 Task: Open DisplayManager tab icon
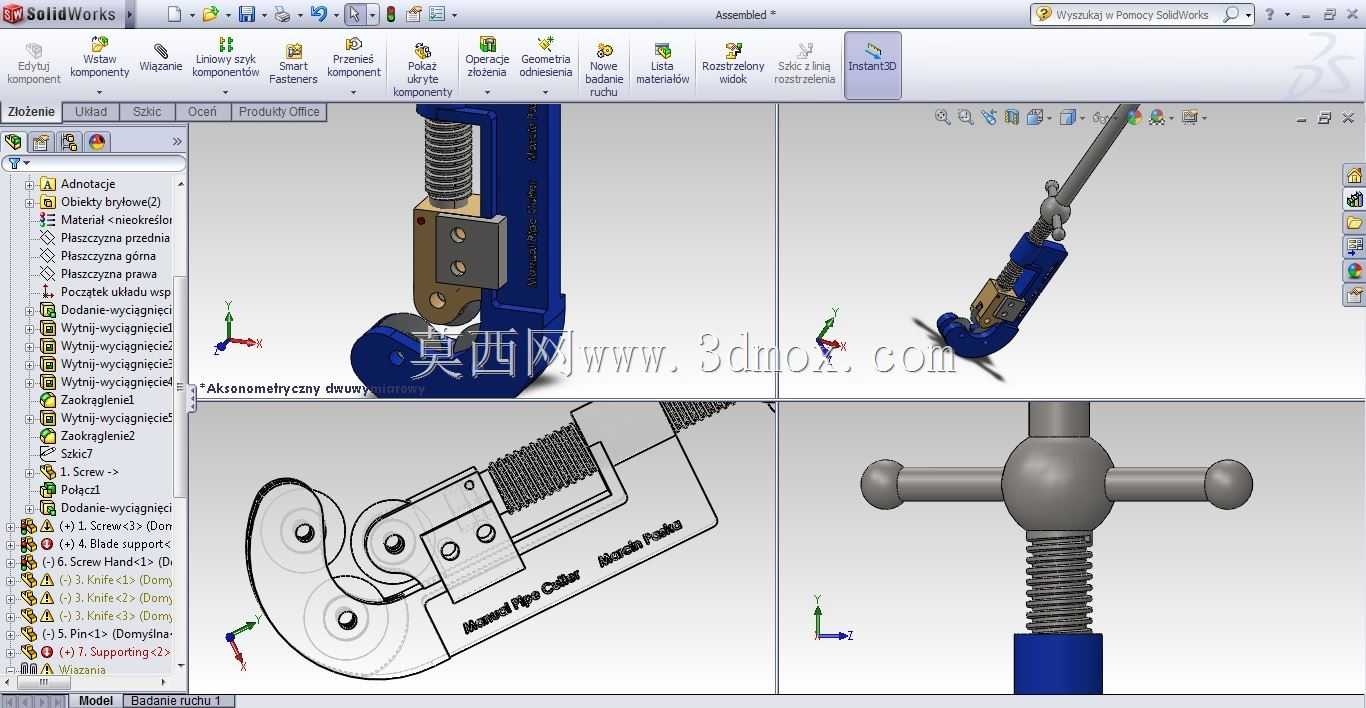(x=97, y=142)
